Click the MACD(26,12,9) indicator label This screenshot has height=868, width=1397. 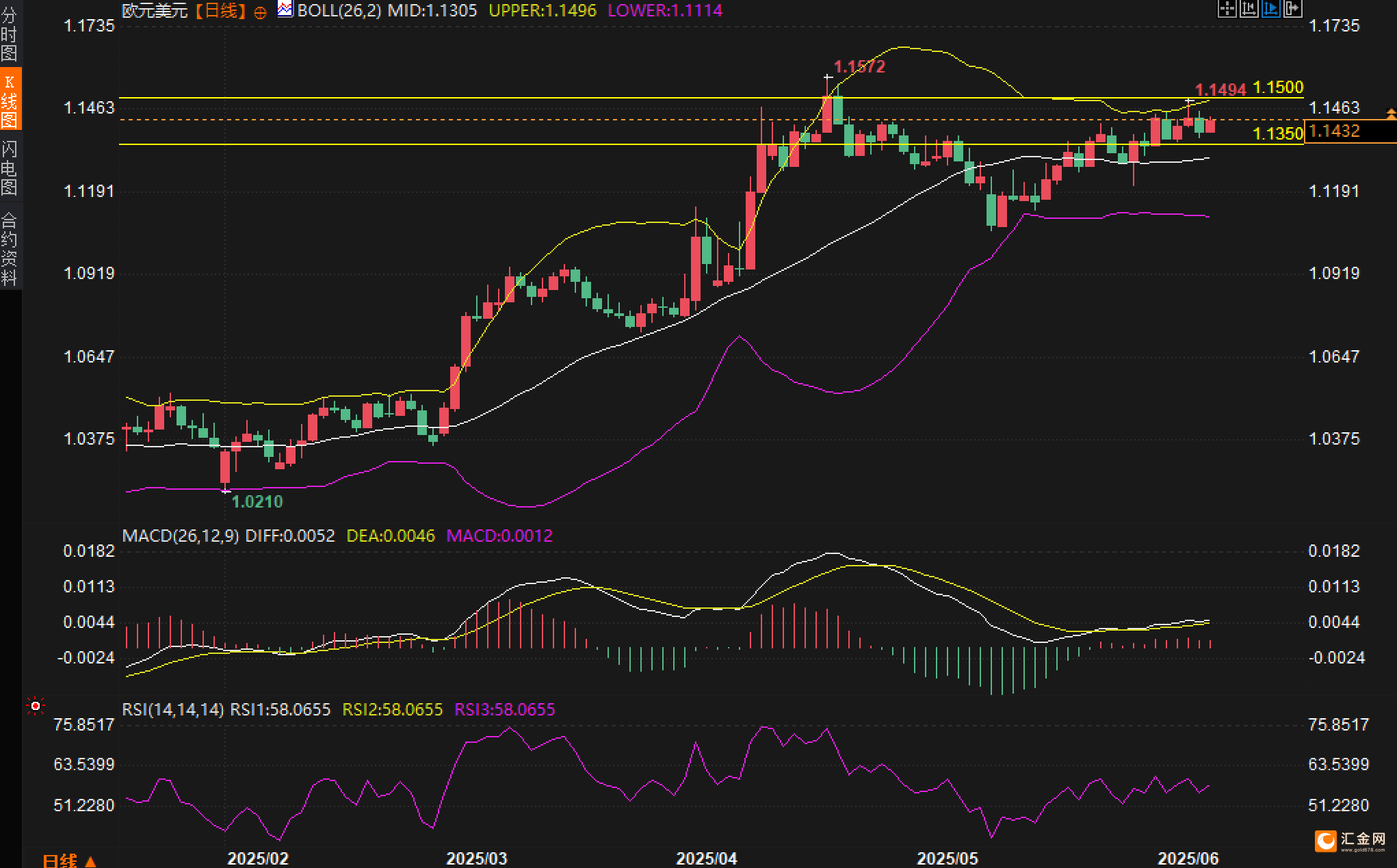[x=181, y=536]
